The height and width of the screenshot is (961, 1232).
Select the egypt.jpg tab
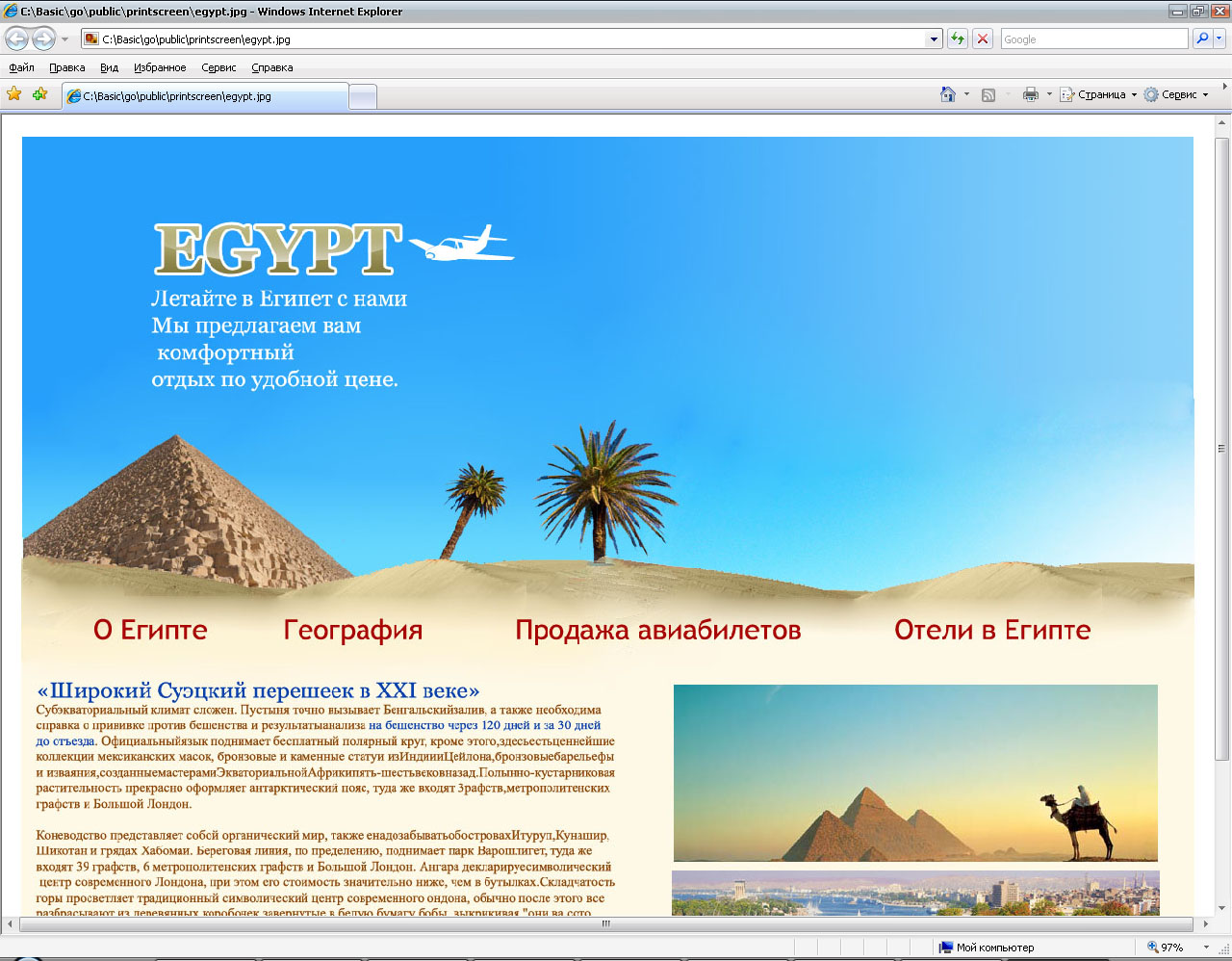pyautogui.click(x=205, y=96)
